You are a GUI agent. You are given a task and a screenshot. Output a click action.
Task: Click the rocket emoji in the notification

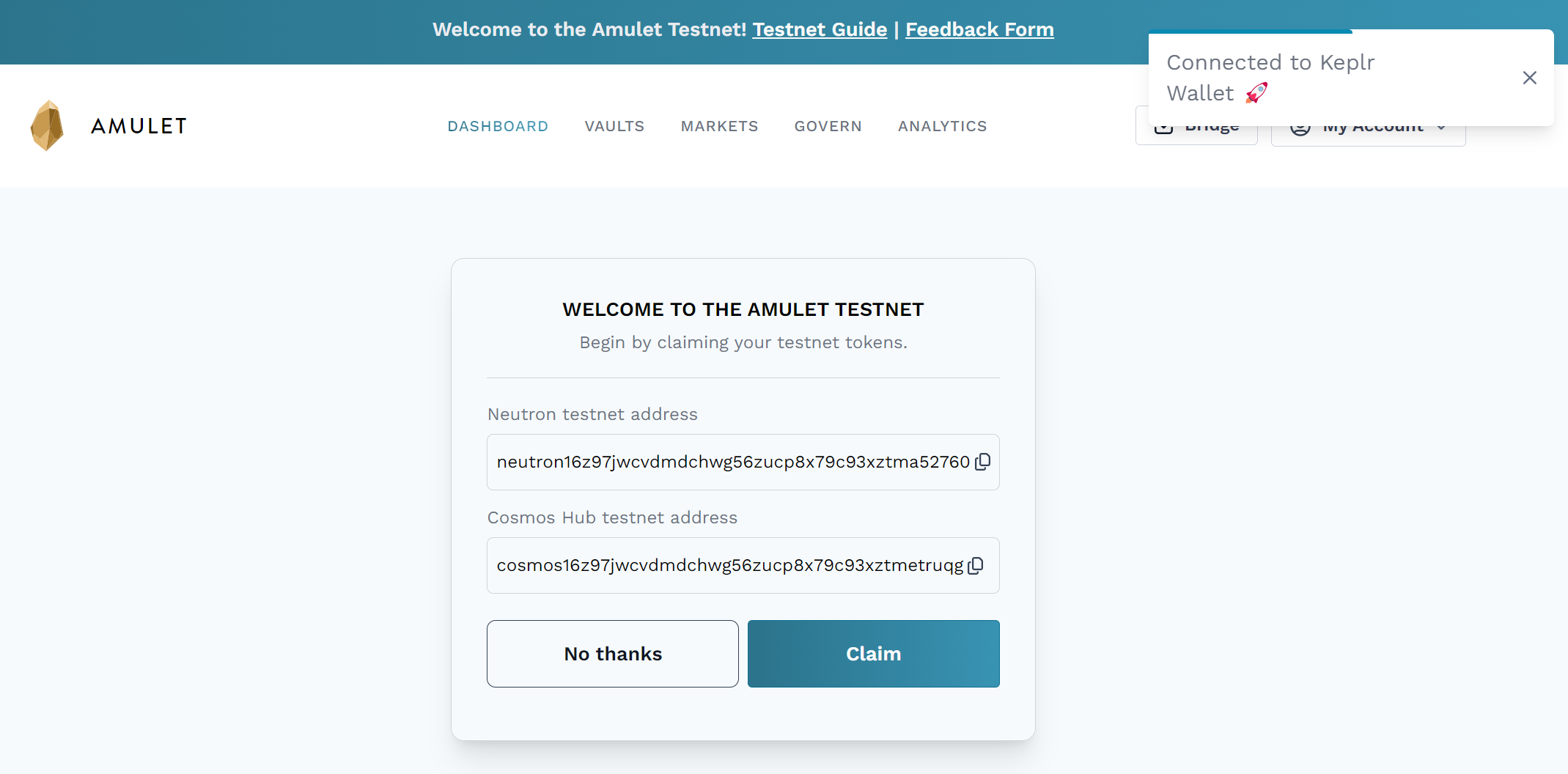1256,93
